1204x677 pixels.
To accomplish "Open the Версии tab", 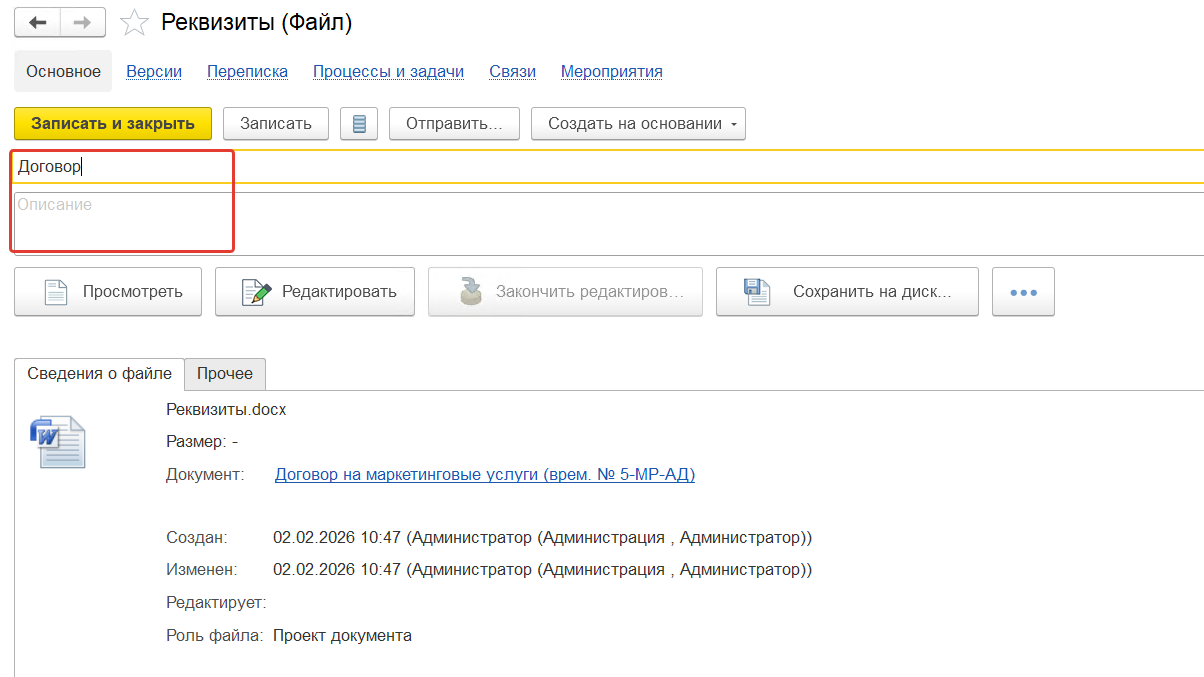I will point(154,72).
